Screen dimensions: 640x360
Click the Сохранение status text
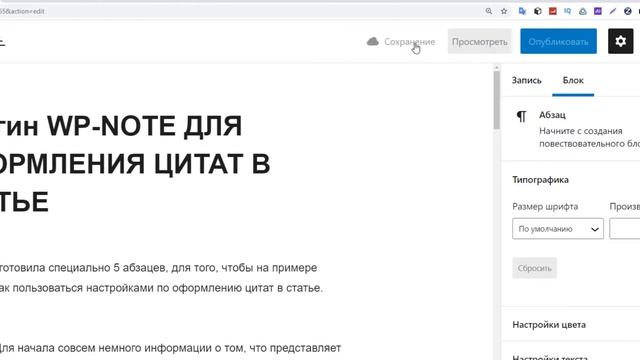point(409,42)
